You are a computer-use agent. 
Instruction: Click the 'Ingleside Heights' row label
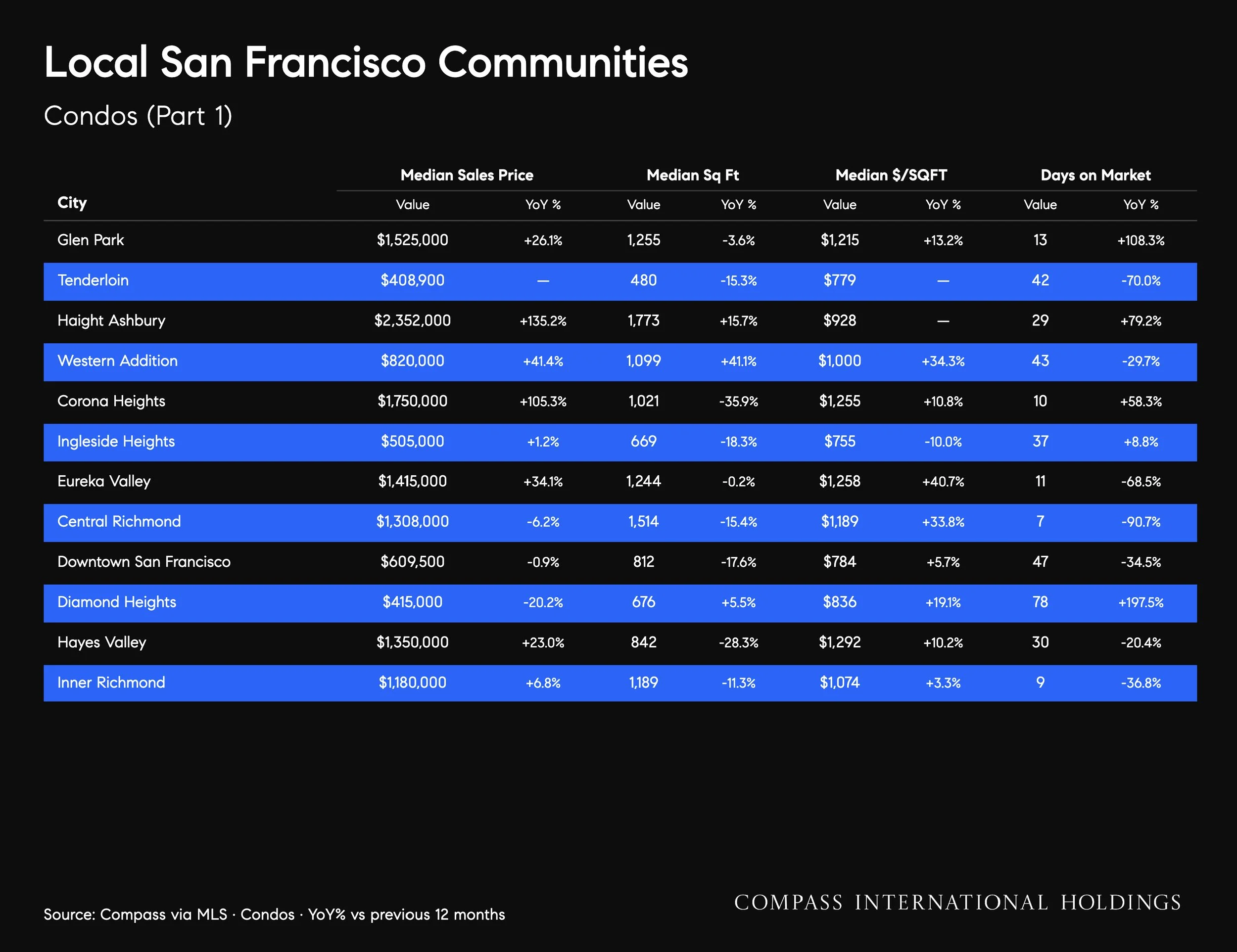pyautogui.click(x=116, y=442)
